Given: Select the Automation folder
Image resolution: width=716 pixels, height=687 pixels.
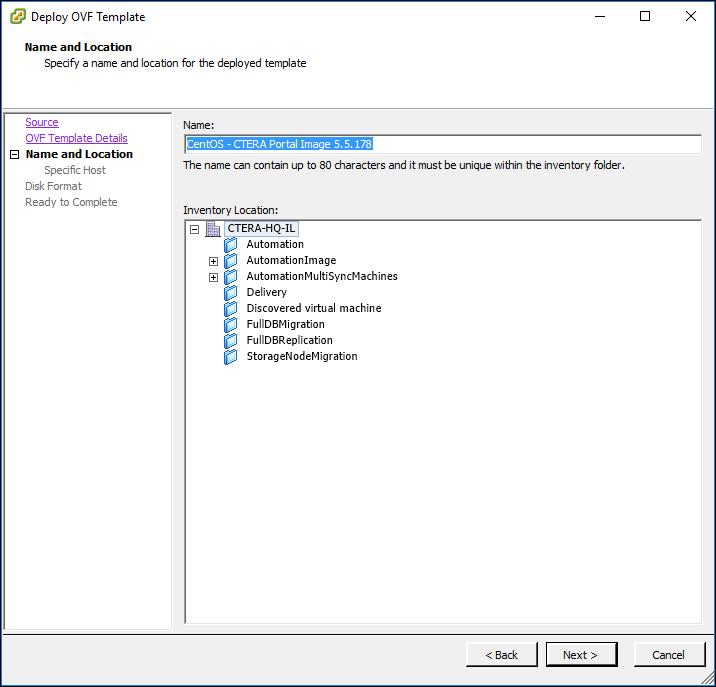Looking at the screenshot, I should click(x=275, y=244).
